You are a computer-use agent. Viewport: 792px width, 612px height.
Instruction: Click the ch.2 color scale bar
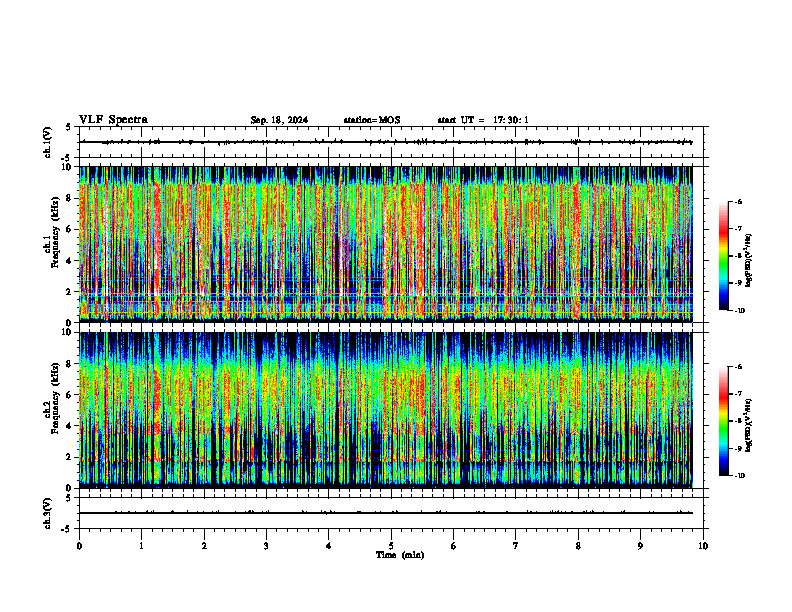pos(723,421)
